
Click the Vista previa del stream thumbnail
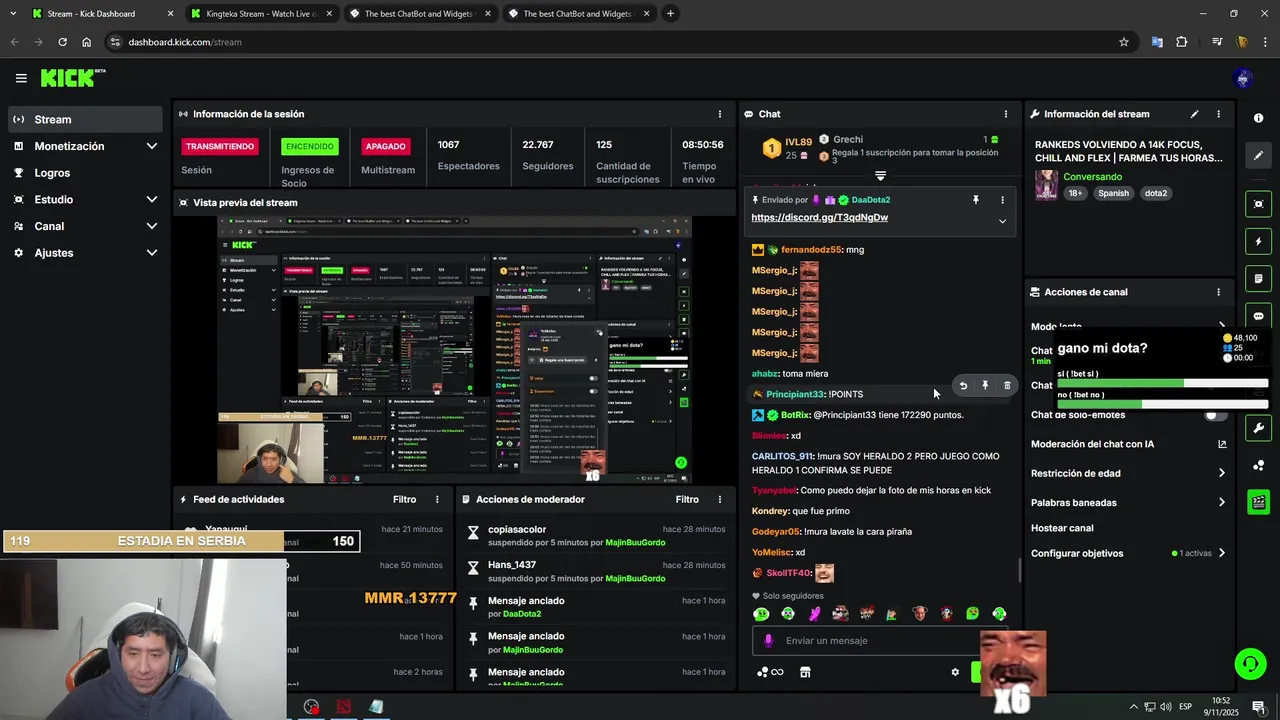tap(455, 350)
